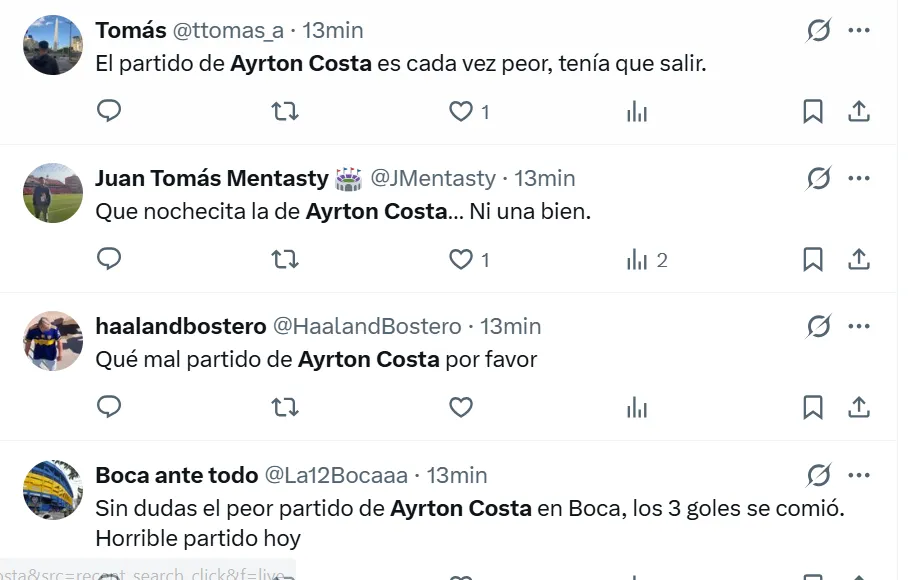Repost the haalandbostero tweet

pyautogui.click(x=285, y=407)
